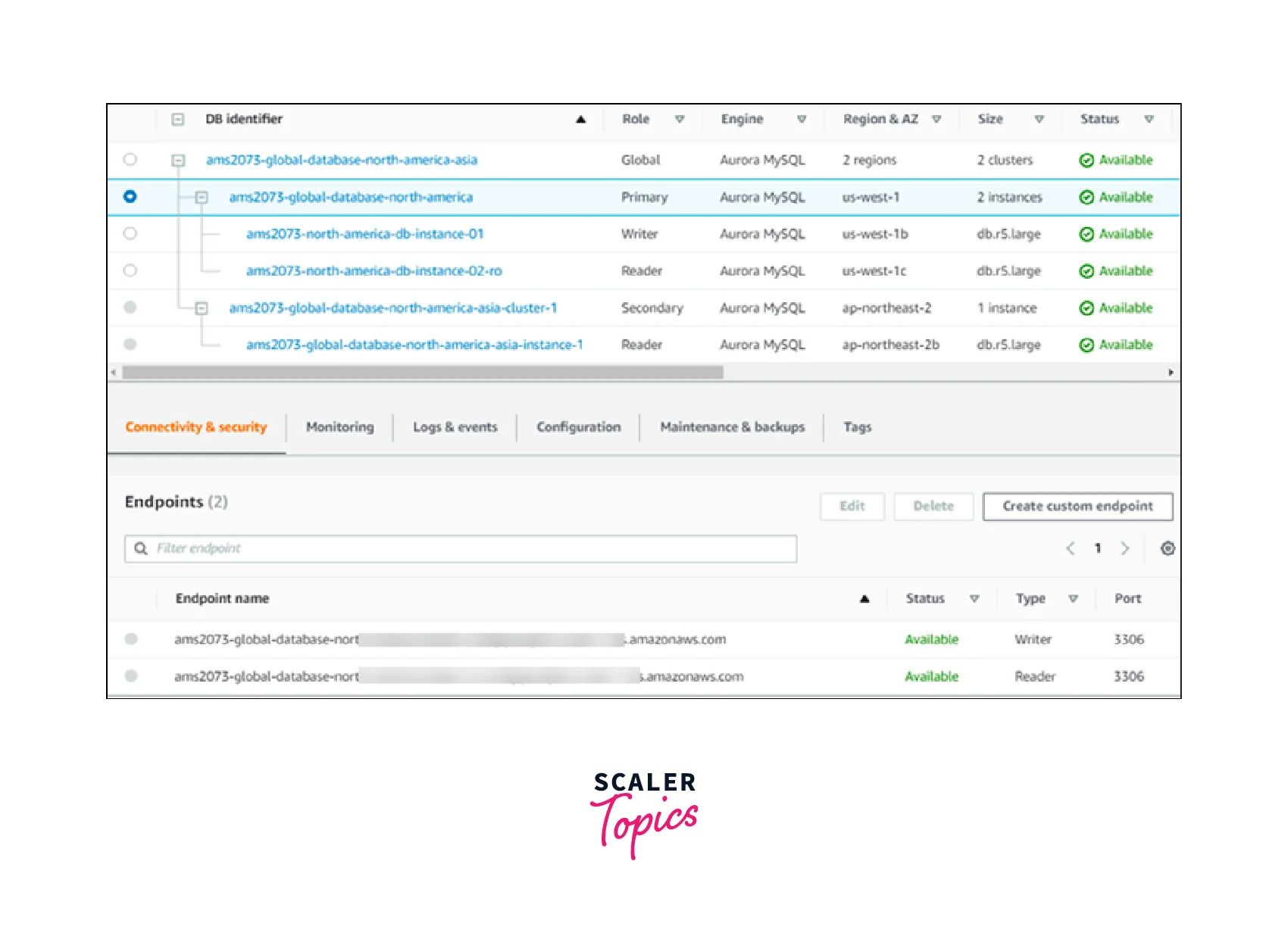The width and height of the screenshot is (1288, 933).
Task: Switch to the Monitoring tab
Action: (x=339, y=427)
